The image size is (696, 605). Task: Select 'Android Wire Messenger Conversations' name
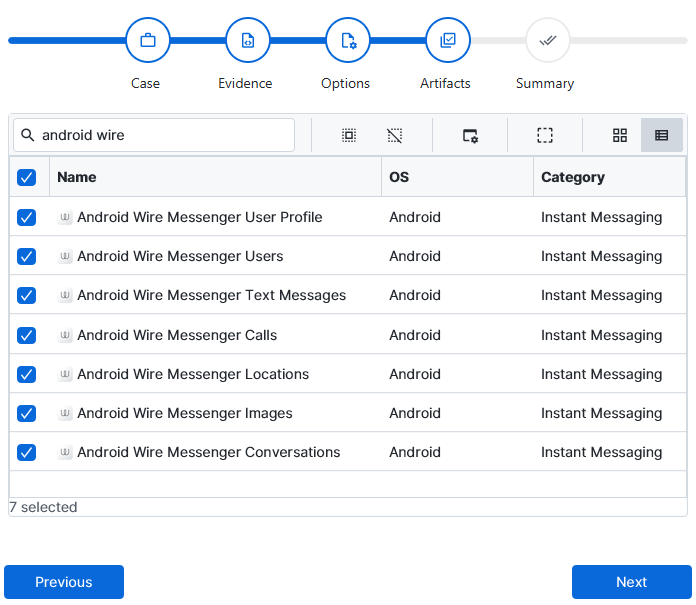coord(209,452)
